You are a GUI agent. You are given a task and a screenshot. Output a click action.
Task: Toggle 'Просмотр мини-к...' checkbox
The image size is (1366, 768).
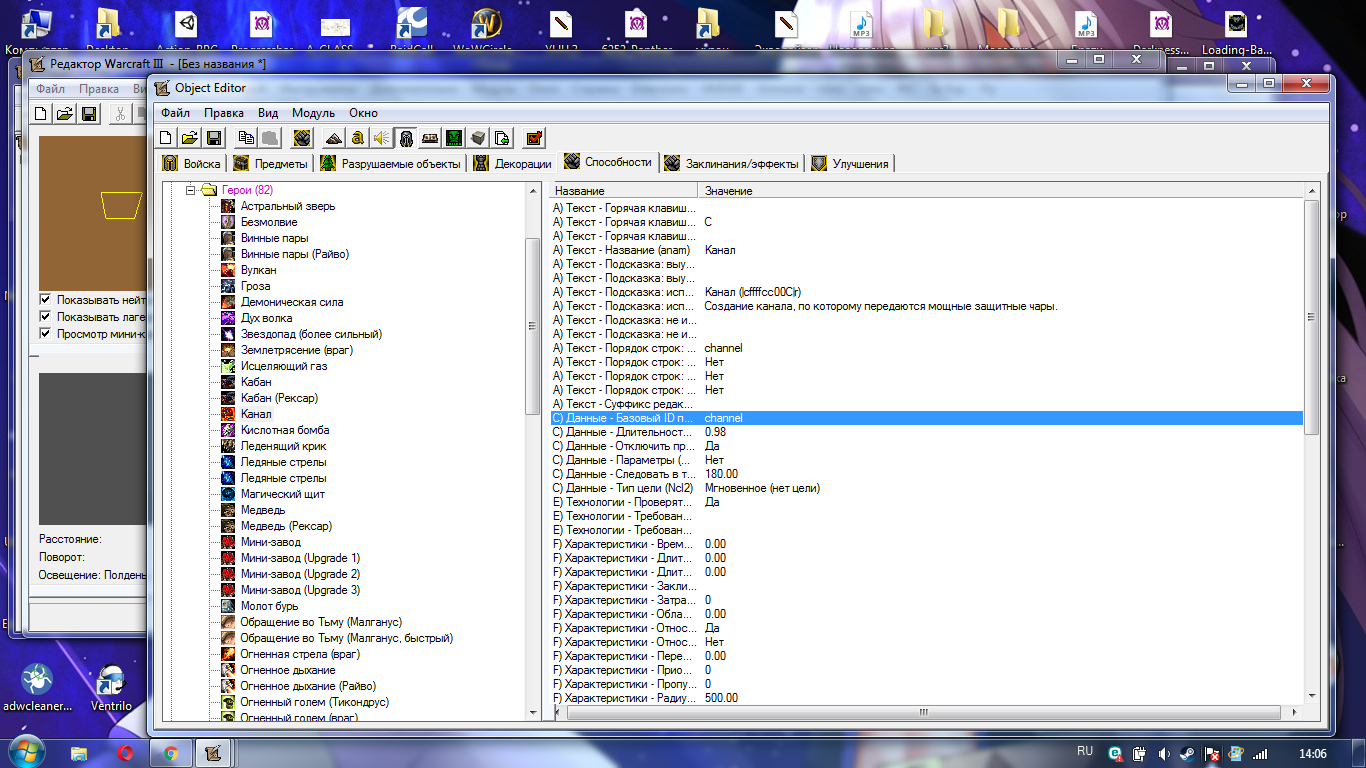coord(45,334)
